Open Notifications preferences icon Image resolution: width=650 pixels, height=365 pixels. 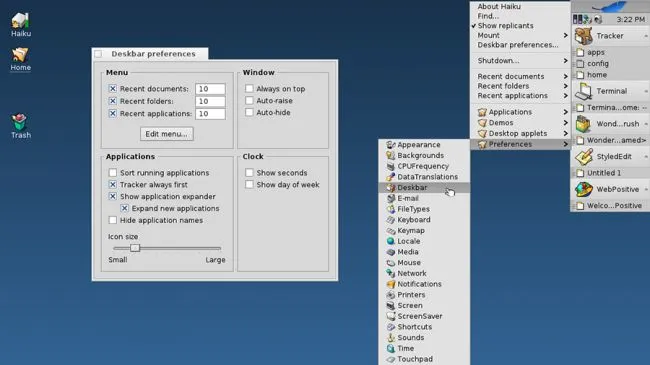pyautogui.click(x=390, y=284)
